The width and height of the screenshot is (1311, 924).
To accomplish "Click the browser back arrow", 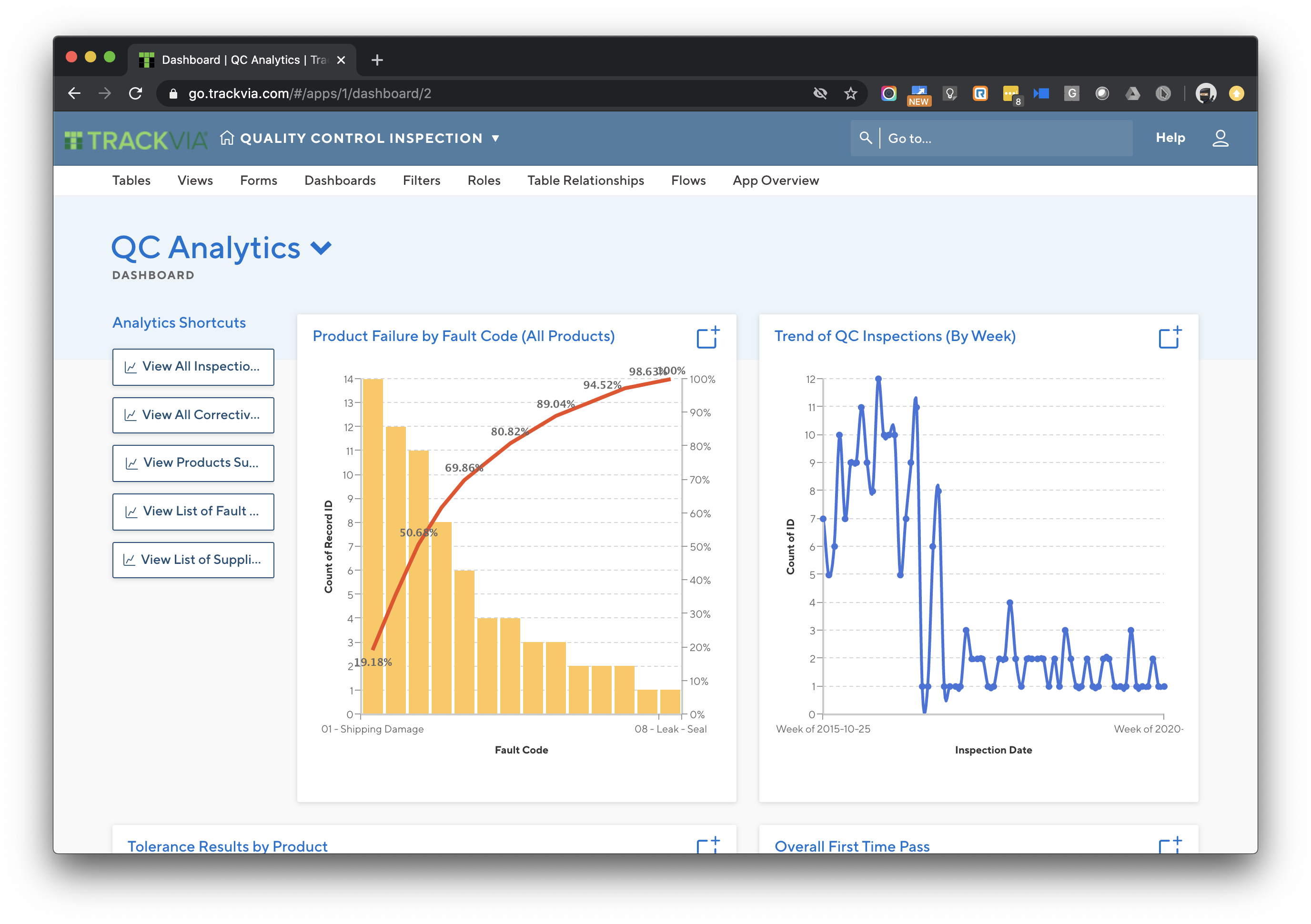I will coord(74,93).
